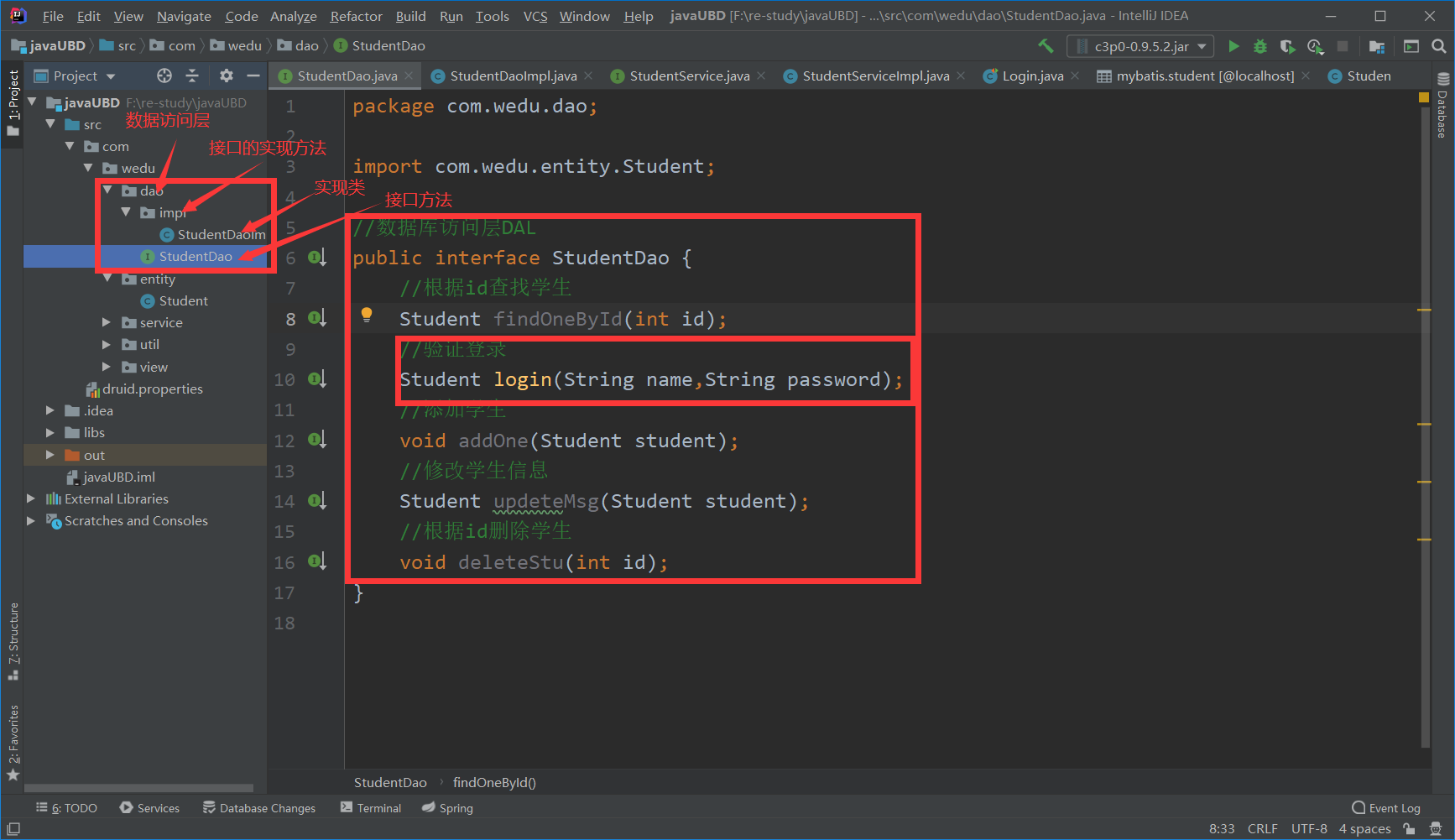Collapse all in Project panel
Viewport: 1455px width, 840px height.
pos(192,76)
